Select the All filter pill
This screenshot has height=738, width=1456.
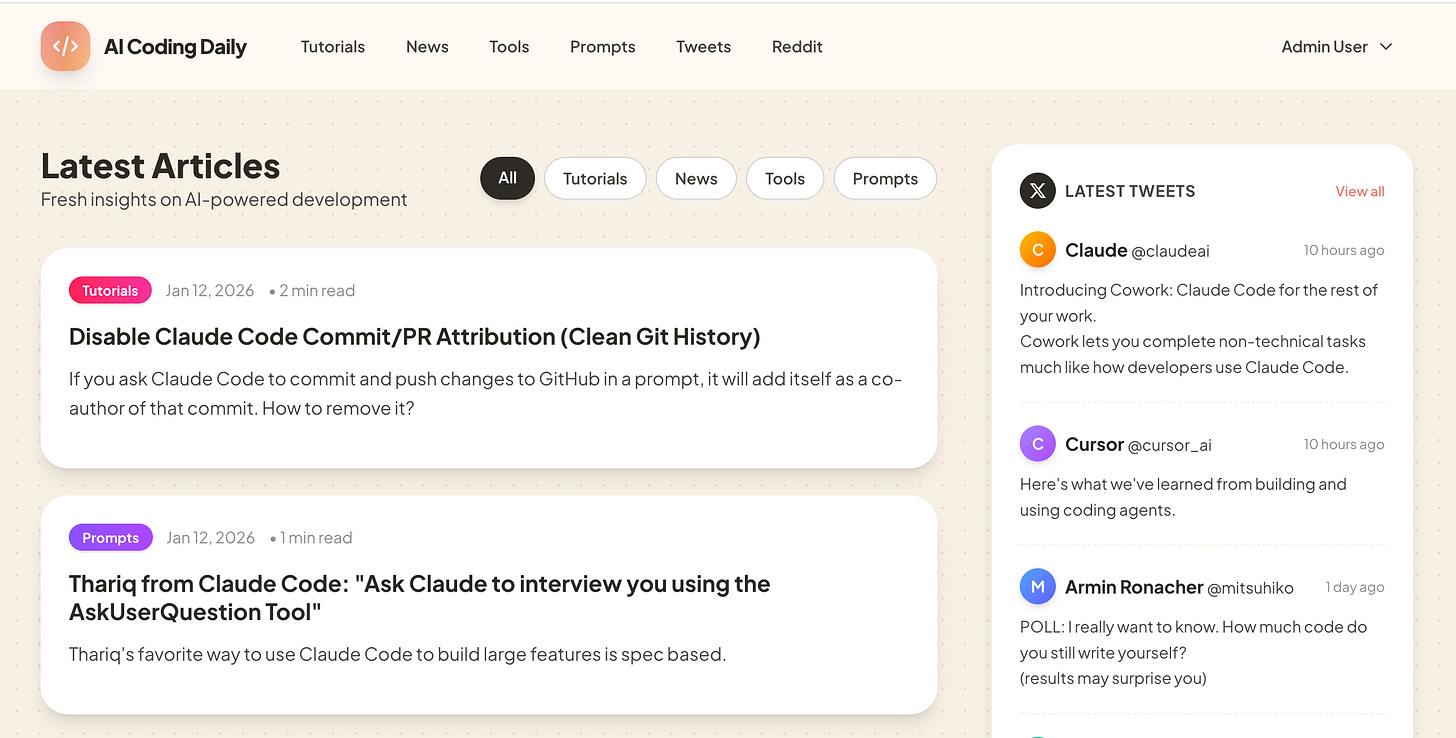point(508,178)
